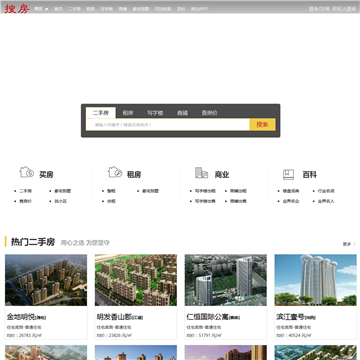Open the 金地明悦 property thumbnail
Image resolution: width=360 pixels, height=360 pixels.
46,280
